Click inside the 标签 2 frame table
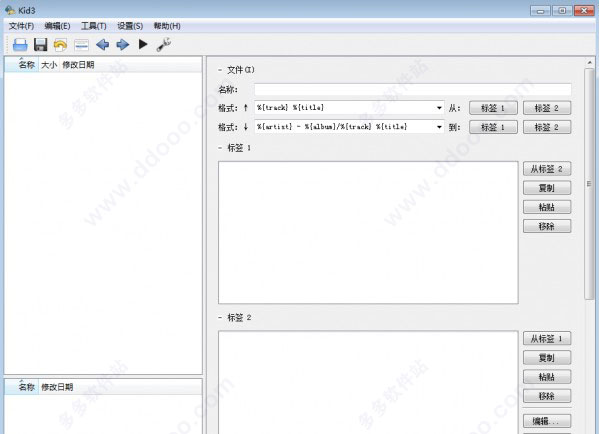The height and width of the screenshot is (434, 599). pyautogui.click(x=368, y=382)
